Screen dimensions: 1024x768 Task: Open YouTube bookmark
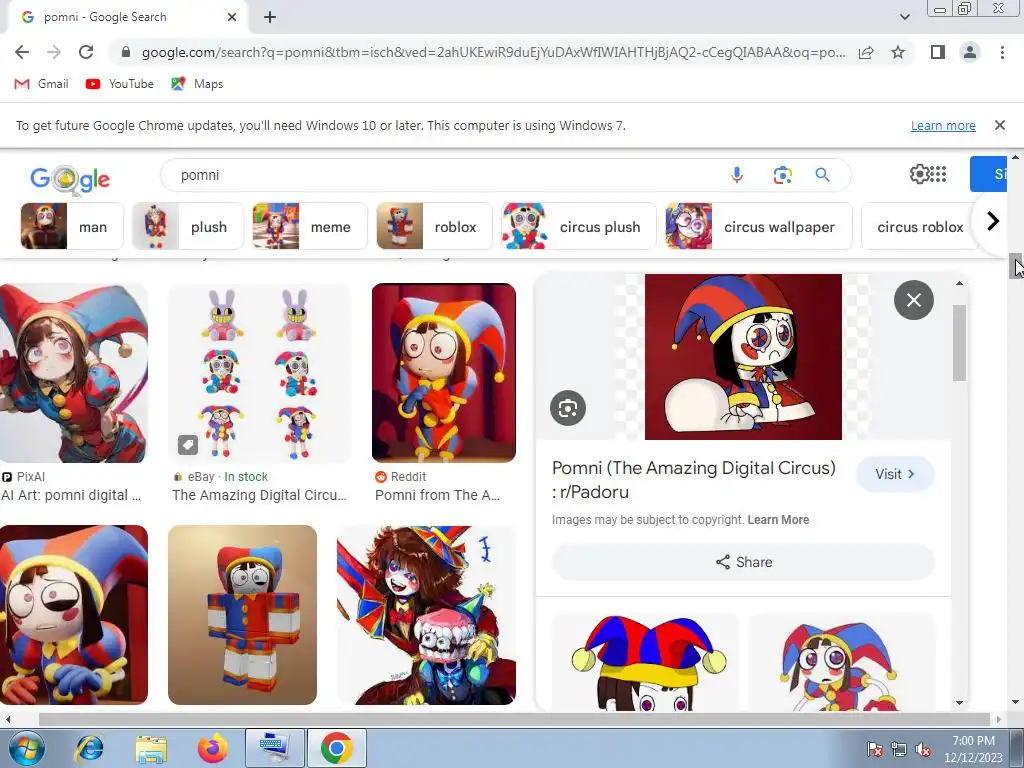(x=120, y=84)
